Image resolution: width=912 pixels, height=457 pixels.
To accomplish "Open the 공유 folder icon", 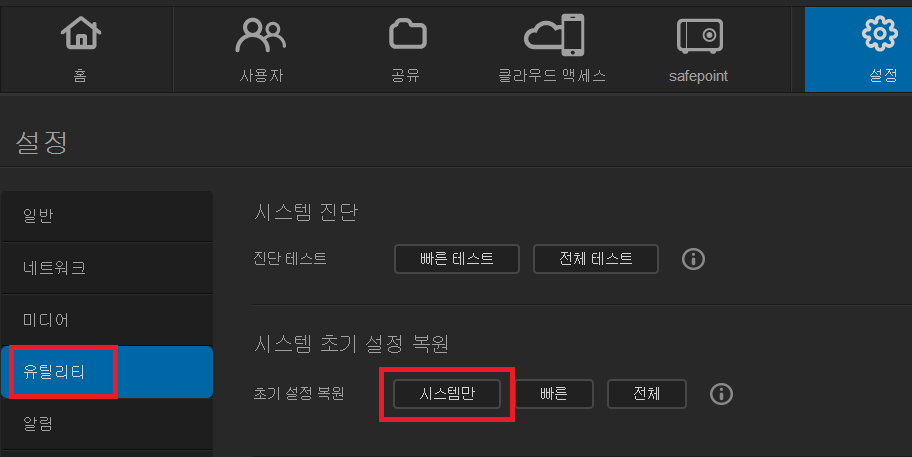I will pyautogui.click(x=408, y=34).
